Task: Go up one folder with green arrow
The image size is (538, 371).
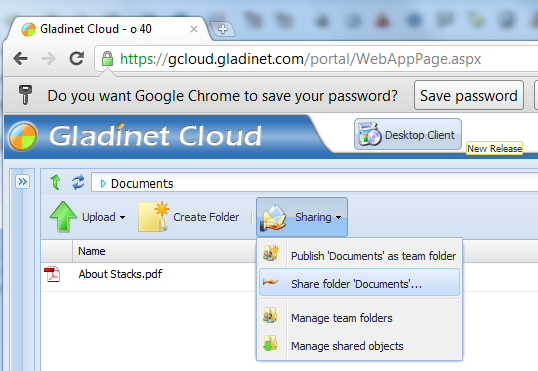Action: [55, 182]
